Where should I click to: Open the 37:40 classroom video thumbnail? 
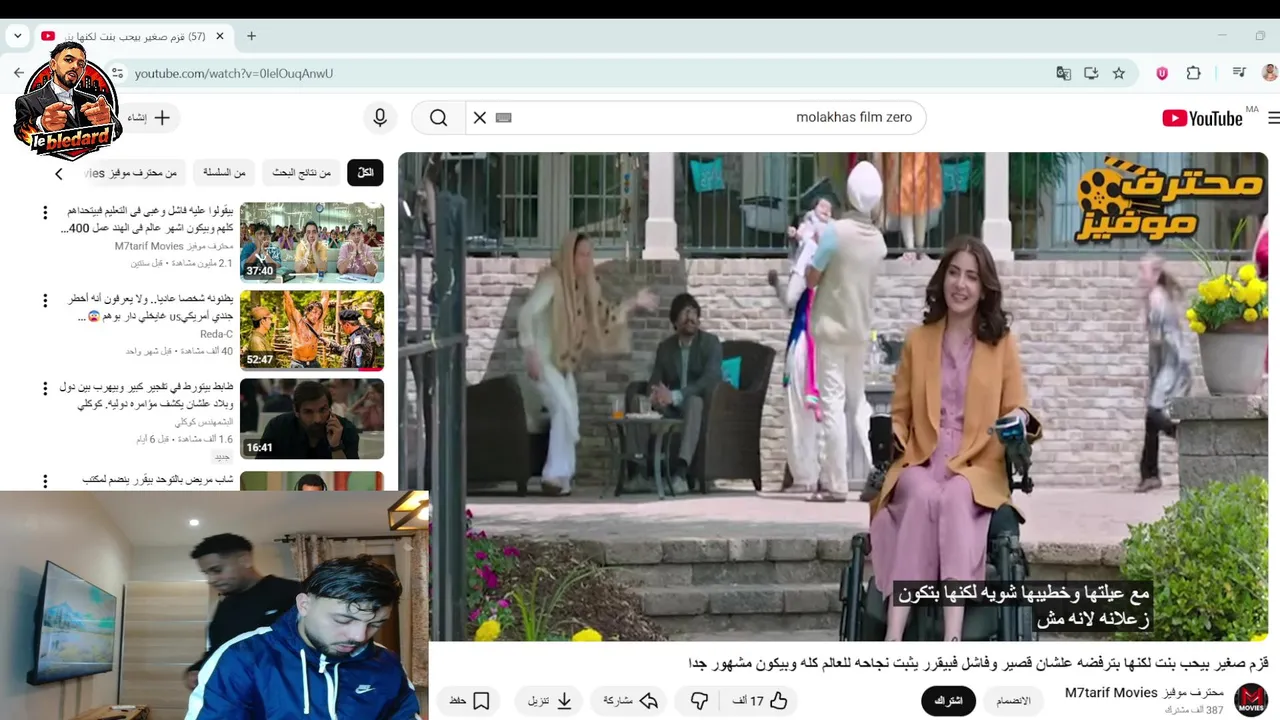pyautogui.click(x=312, y=243)
